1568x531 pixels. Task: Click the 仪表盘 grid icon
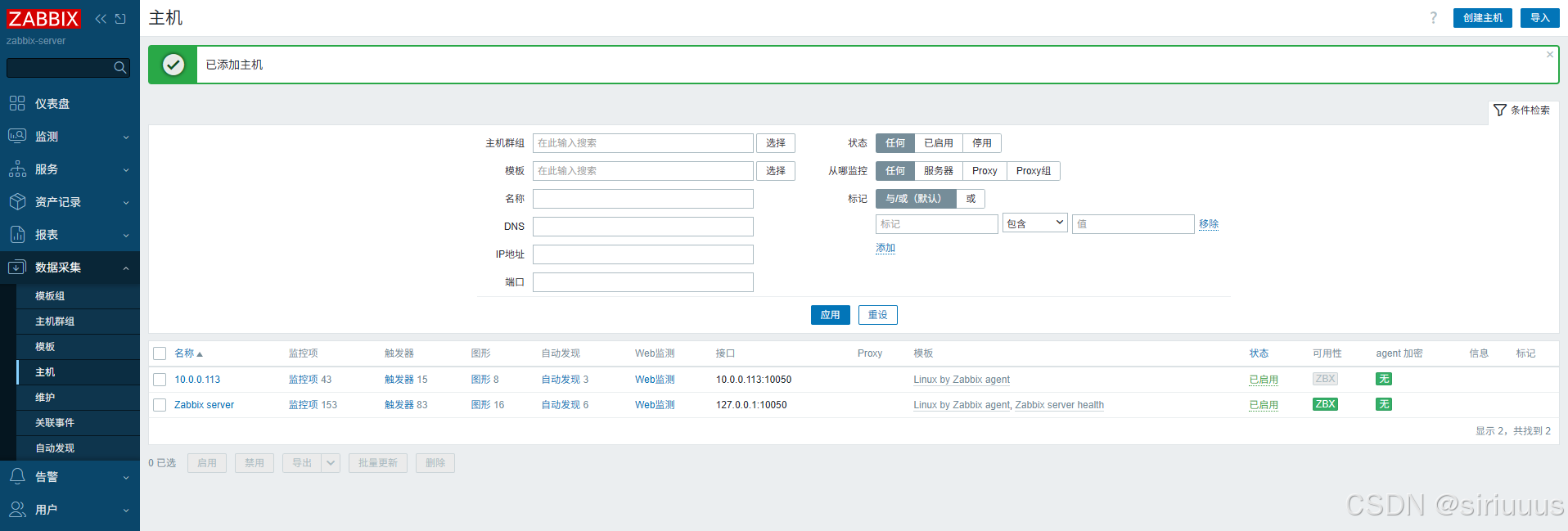pyautogui.click(x=17, y=103)
